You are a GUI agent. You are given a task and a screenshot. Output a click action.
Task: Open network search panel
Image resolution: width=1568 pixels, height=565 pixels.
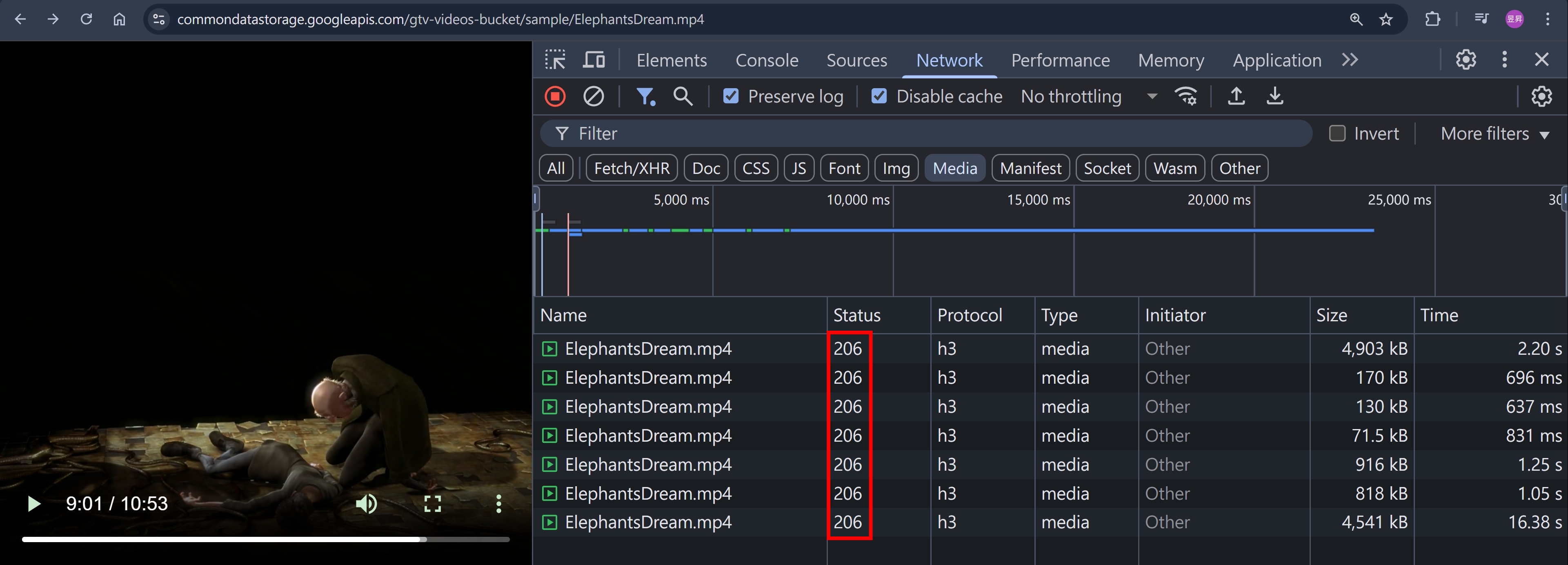(683, 96)
